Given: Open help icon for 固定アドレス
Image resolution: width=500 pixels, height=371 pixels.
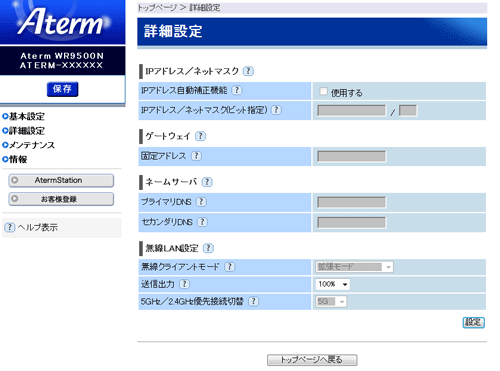Looking at the screenshot, I should (x=196, y=156).
